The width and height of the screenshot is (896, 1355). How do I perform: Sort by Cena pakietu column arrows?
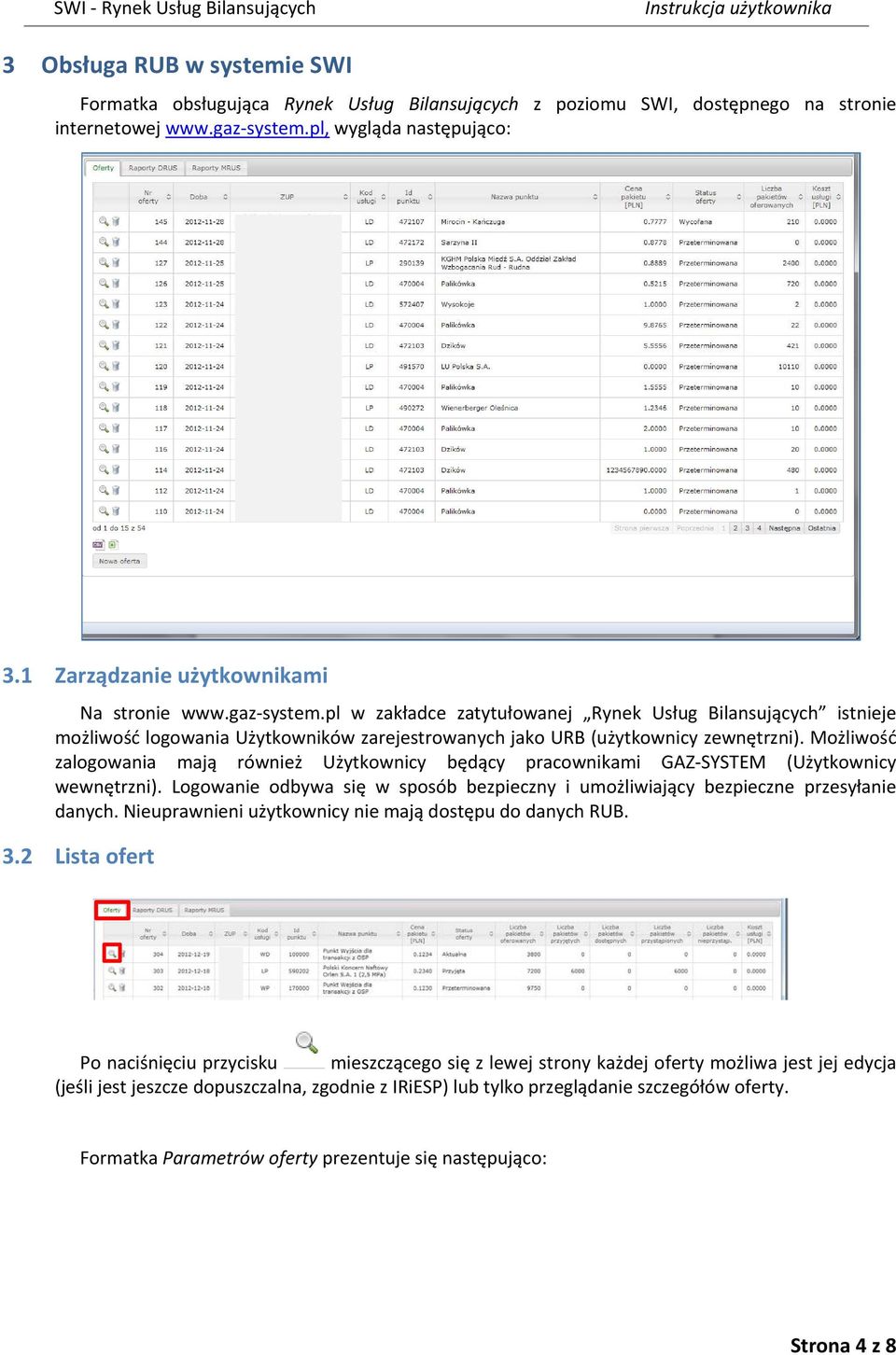coord(668,197)
